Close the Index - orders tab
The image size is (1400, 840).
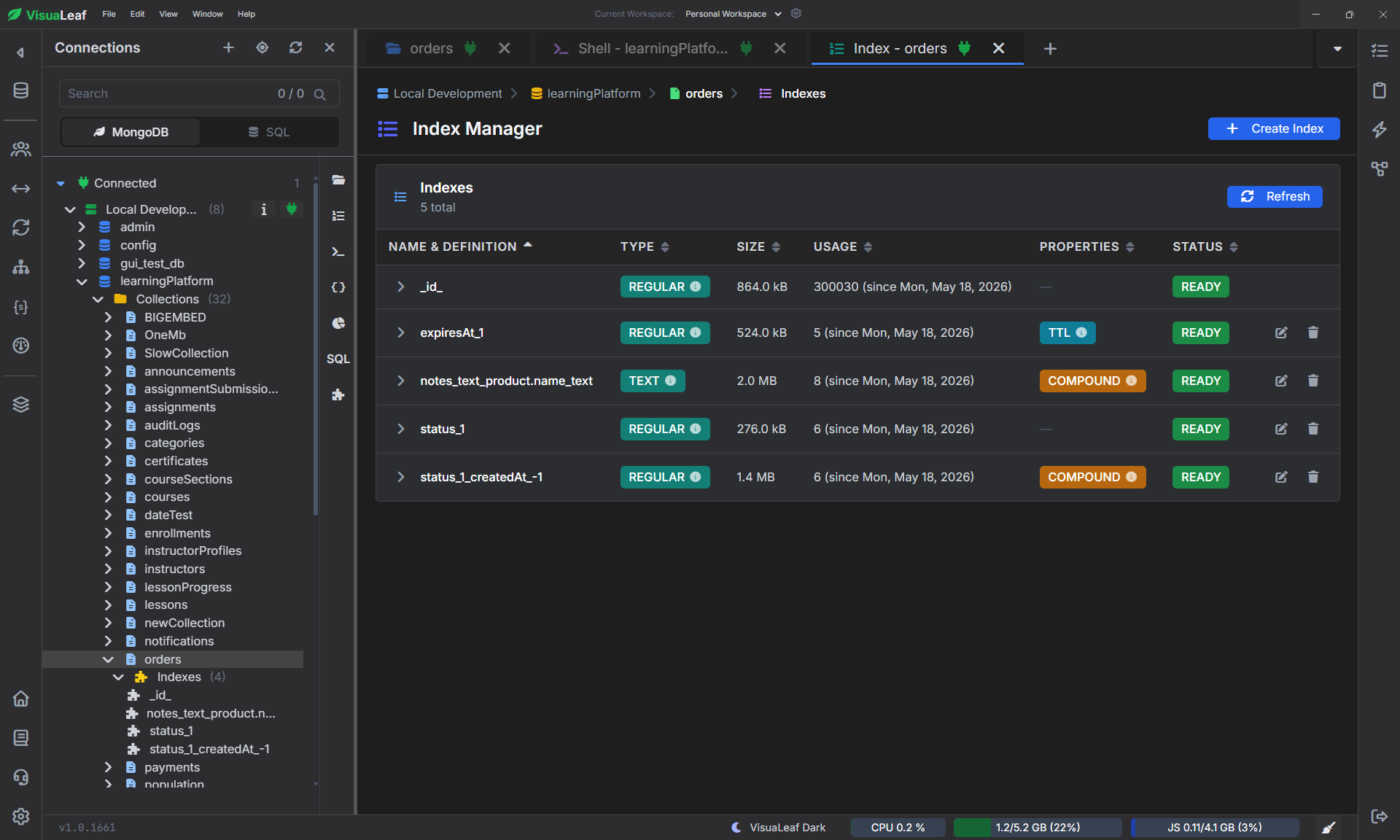pos(999,48)
